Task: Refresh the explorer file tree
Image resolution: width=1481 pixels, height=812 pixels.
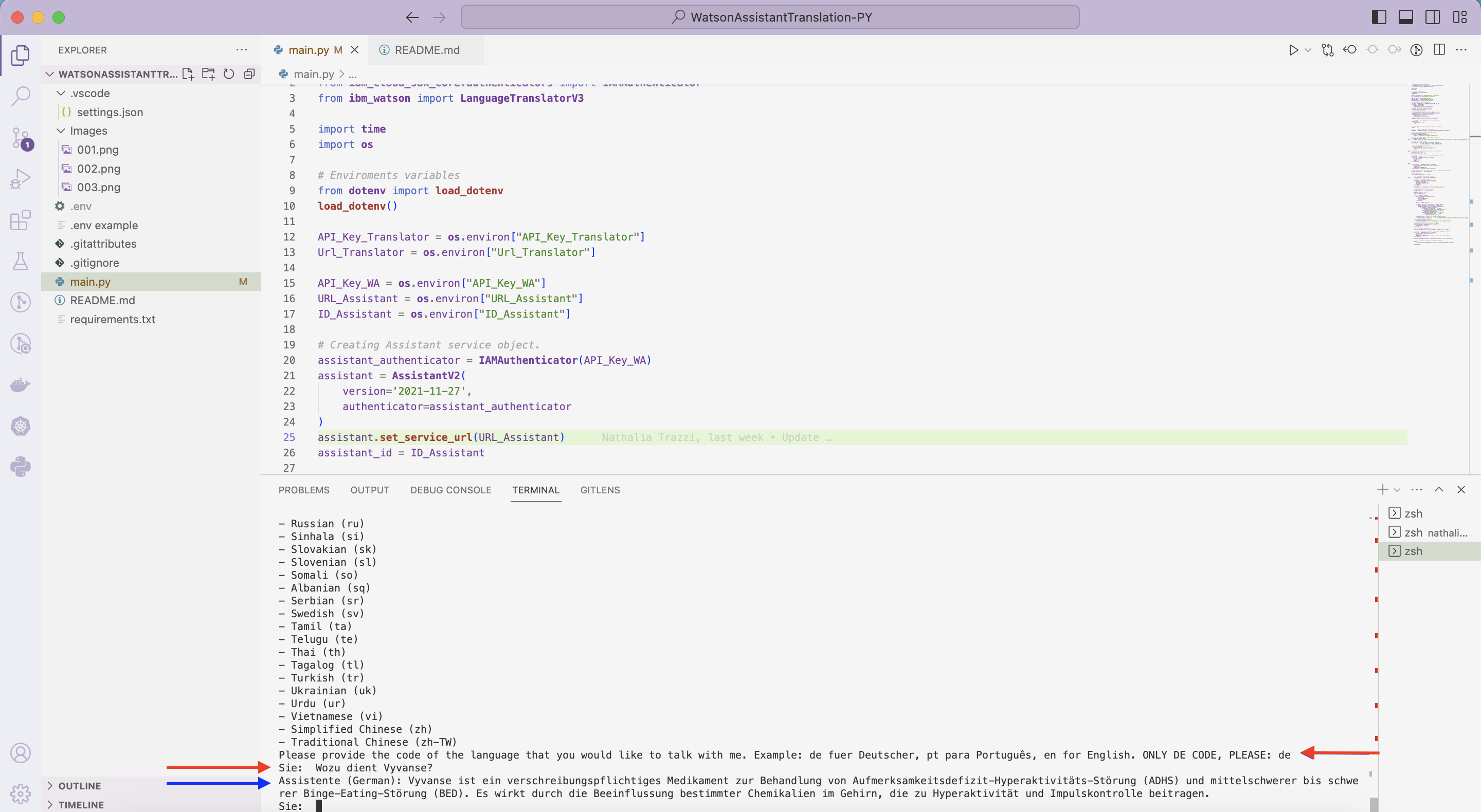Action: pyautogui.click(x=229, y=74)
